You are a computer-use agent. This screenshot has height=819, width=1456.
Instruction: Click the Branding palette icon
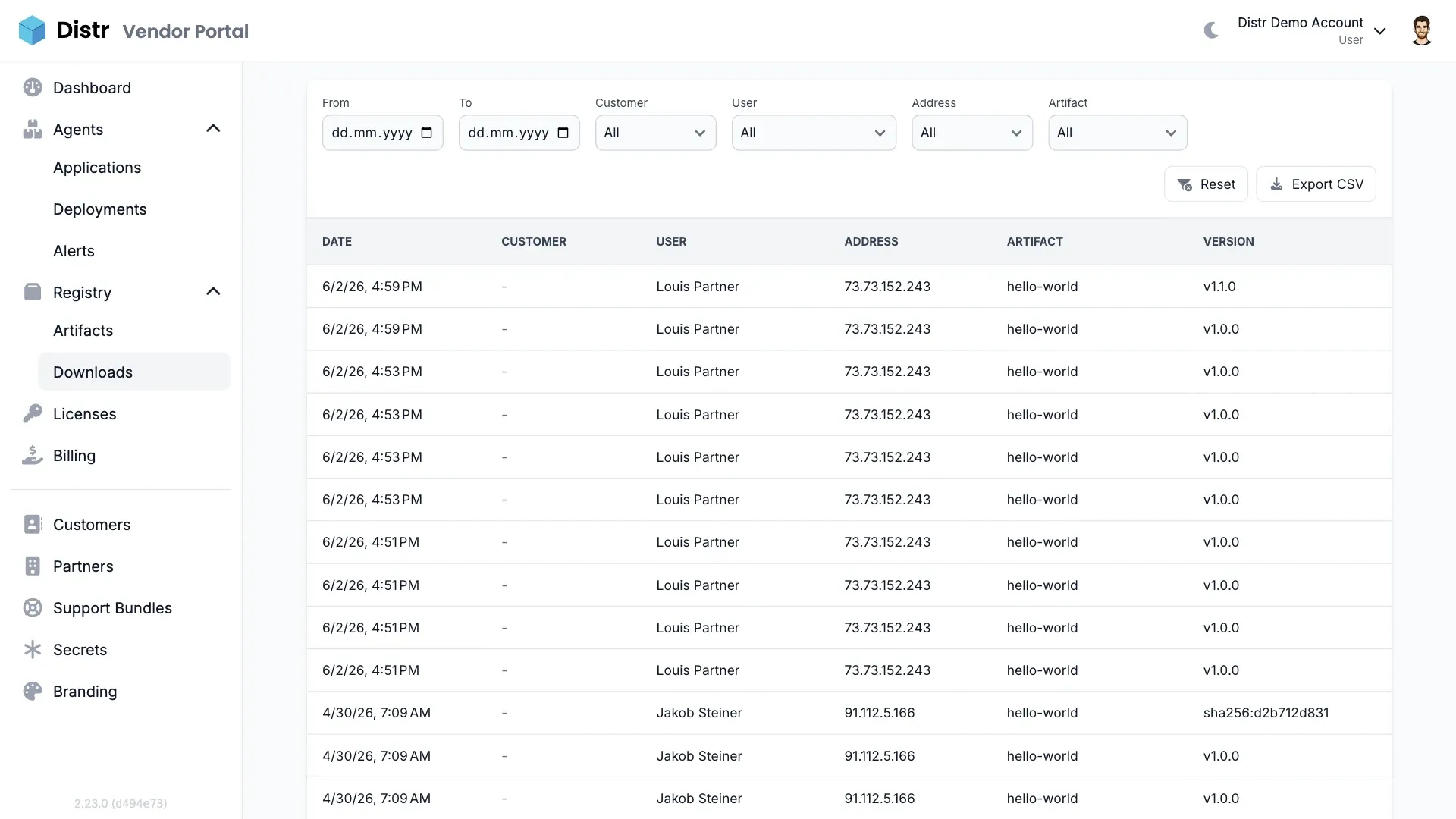click(x=33, y=691)
